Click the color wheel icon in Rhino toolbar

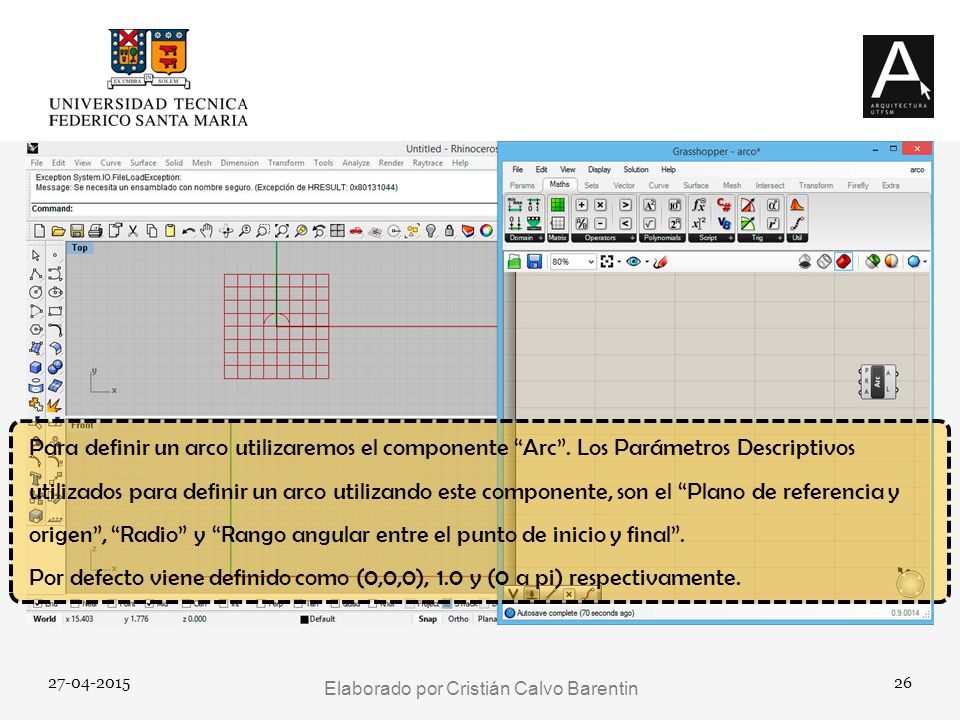[x=486, y=231]
